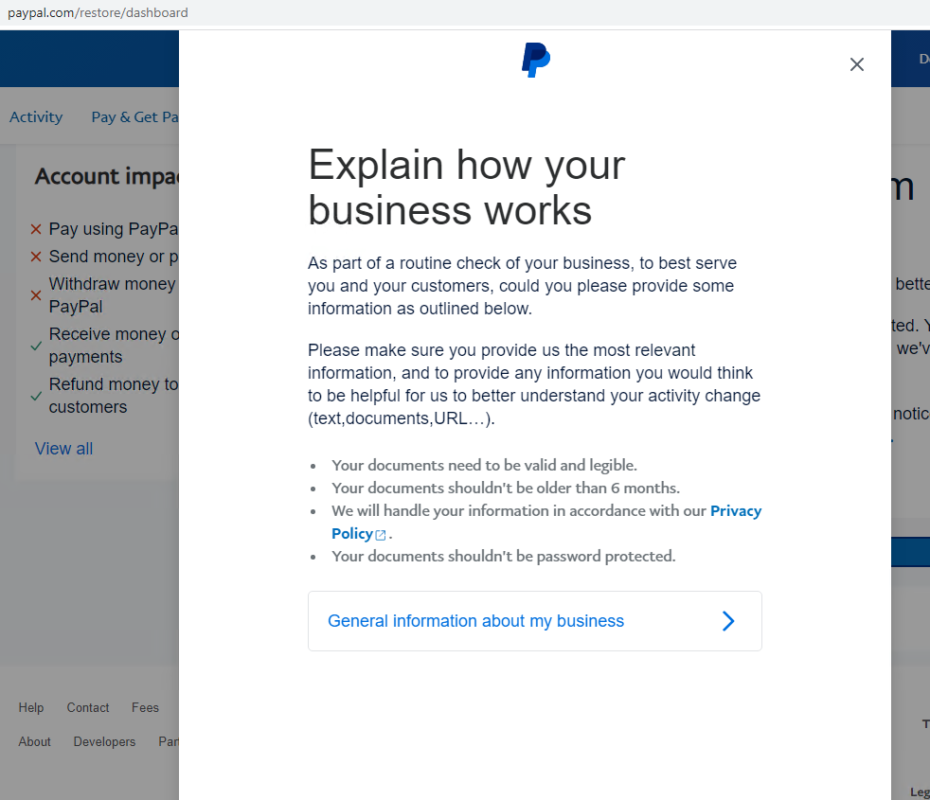Go to the Activity tab
The image size is (930, 800).
[x=36, y=117]
